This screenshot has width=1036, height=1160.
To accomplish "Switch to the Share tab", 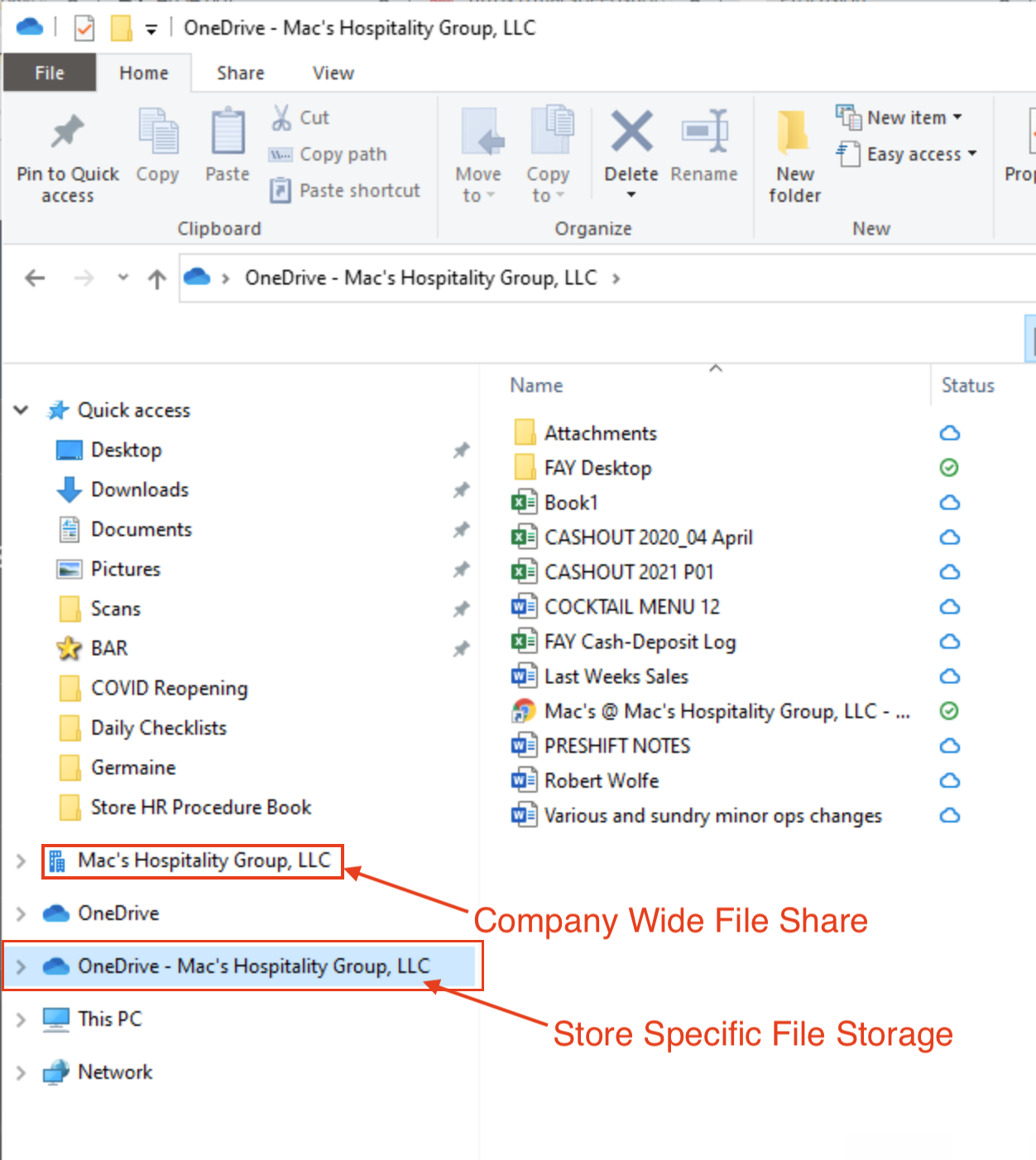I will 241,73.
